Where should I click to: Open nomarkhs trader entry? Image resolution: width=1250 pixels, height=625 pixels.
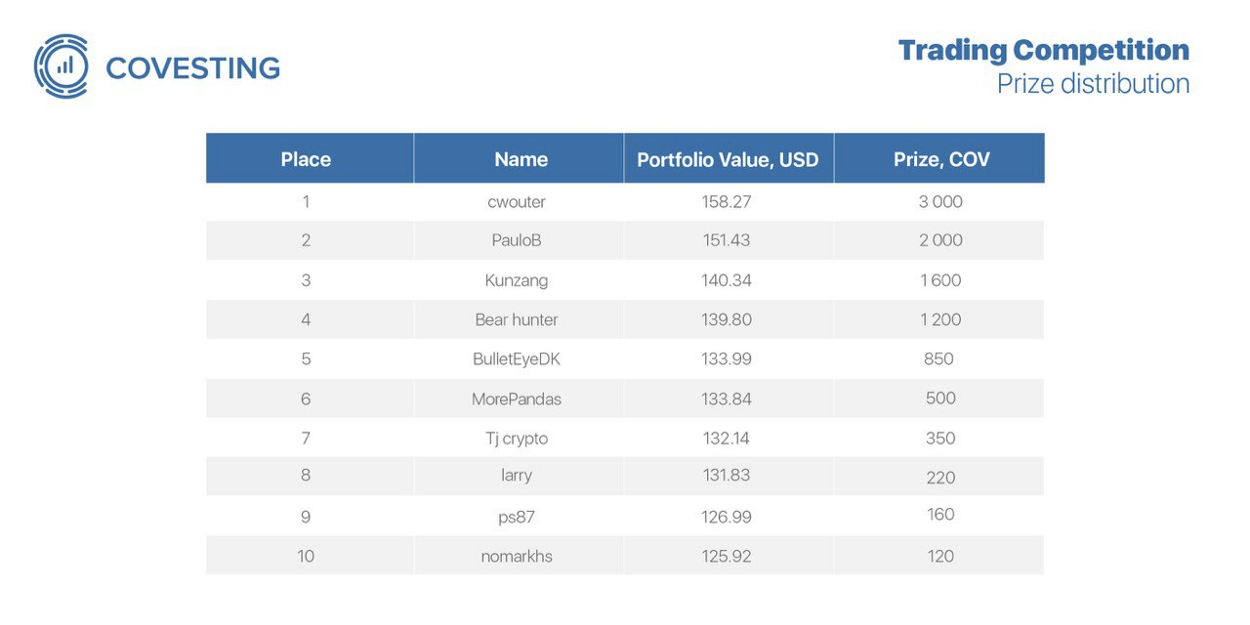coord(516,556)
